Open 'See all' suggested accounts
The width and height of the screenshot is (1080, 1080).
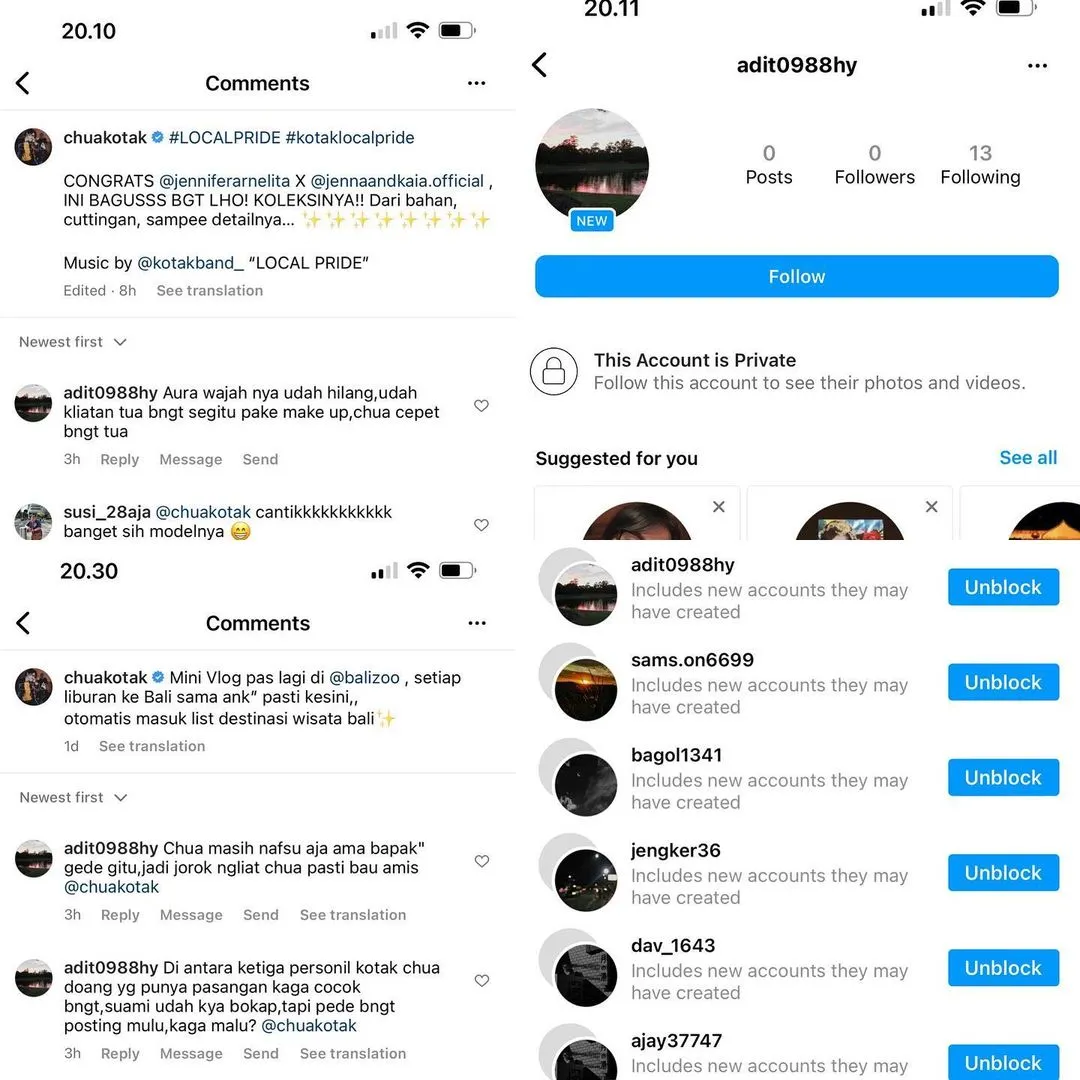tap(1028, 458)
